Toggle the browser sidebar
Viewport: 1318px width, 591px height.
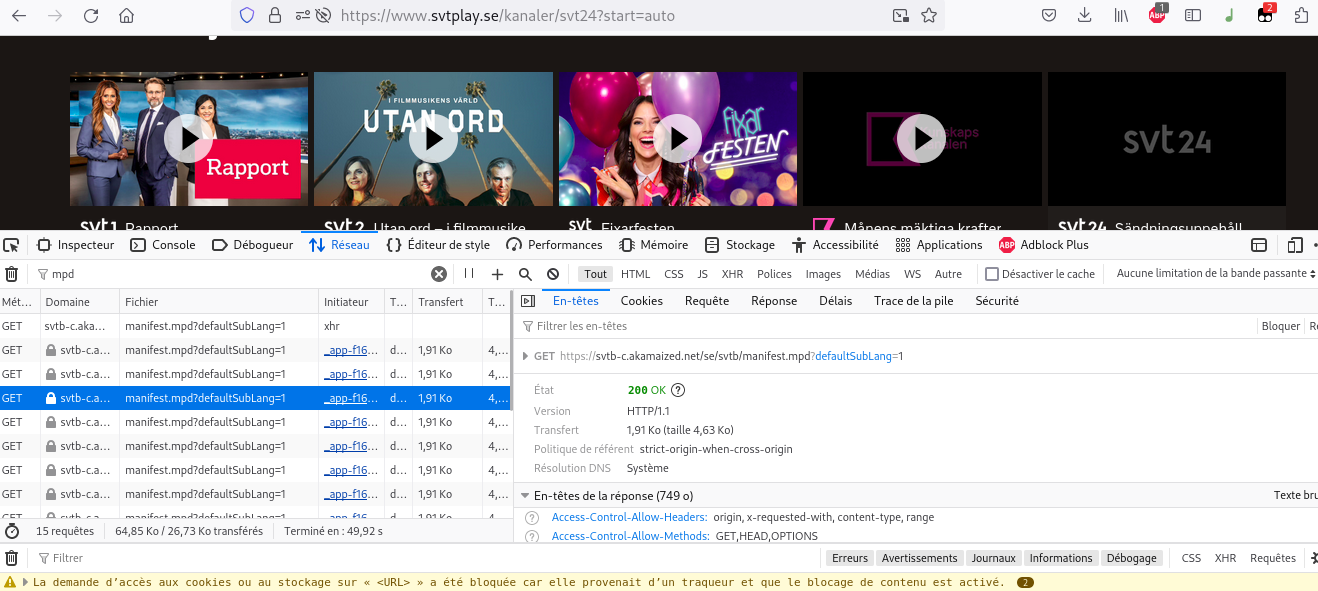[1193, 16]
